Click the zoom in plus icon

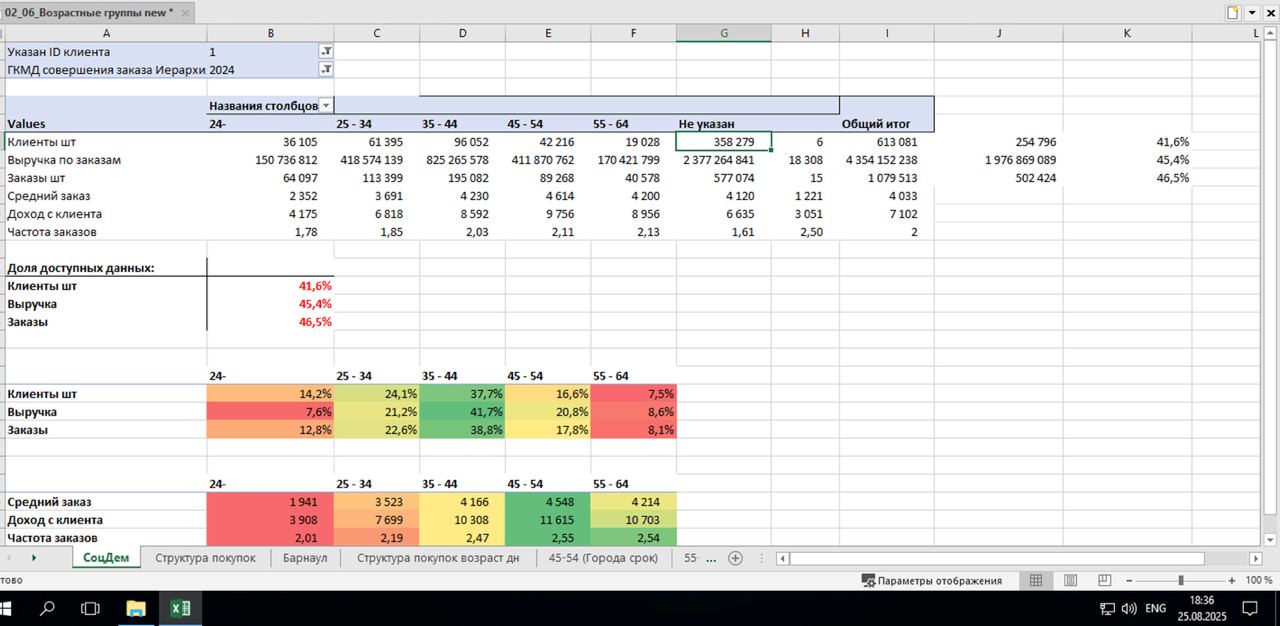point(1233,581)
